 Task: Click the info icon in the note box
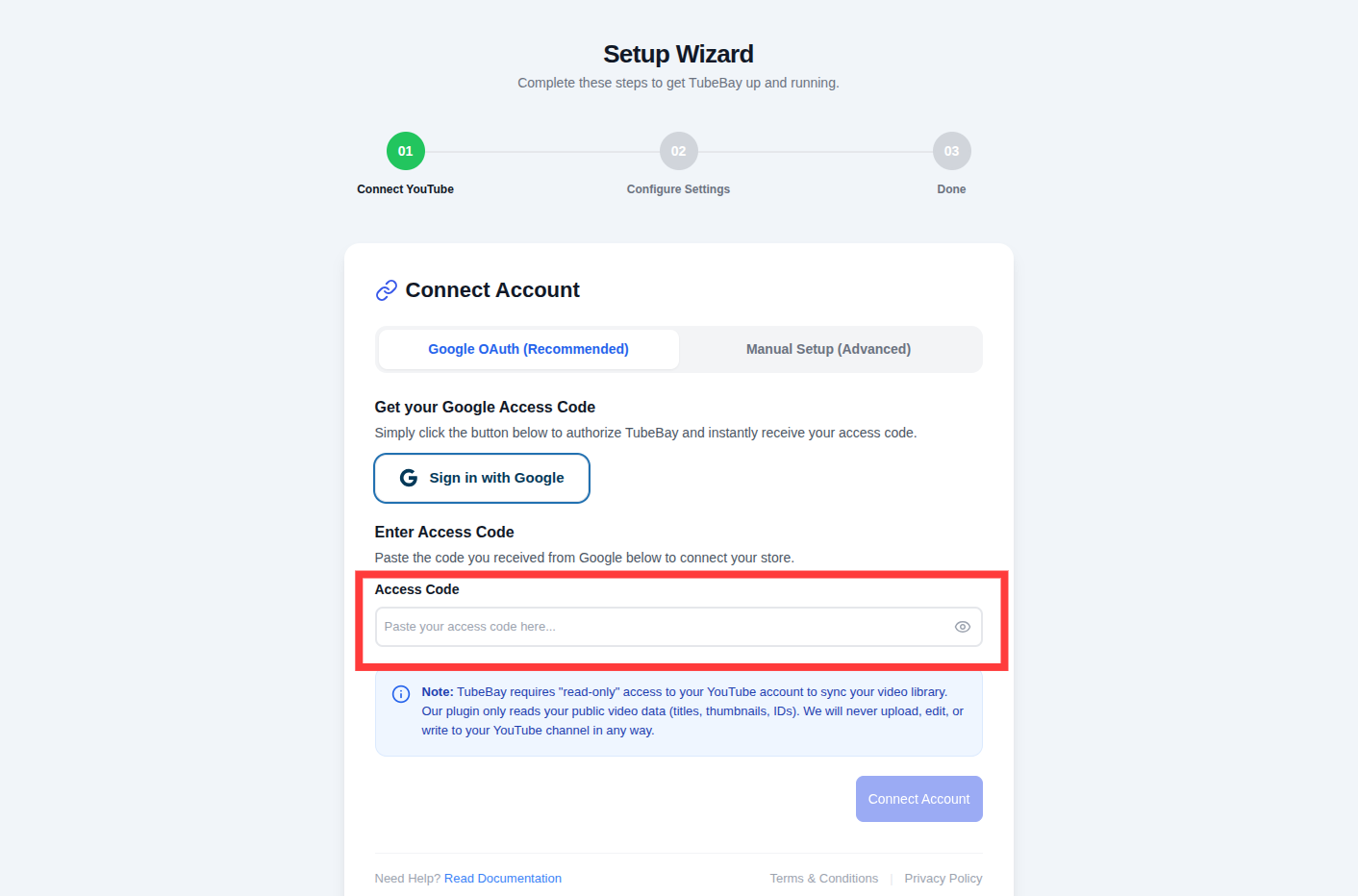click(401, 694)
